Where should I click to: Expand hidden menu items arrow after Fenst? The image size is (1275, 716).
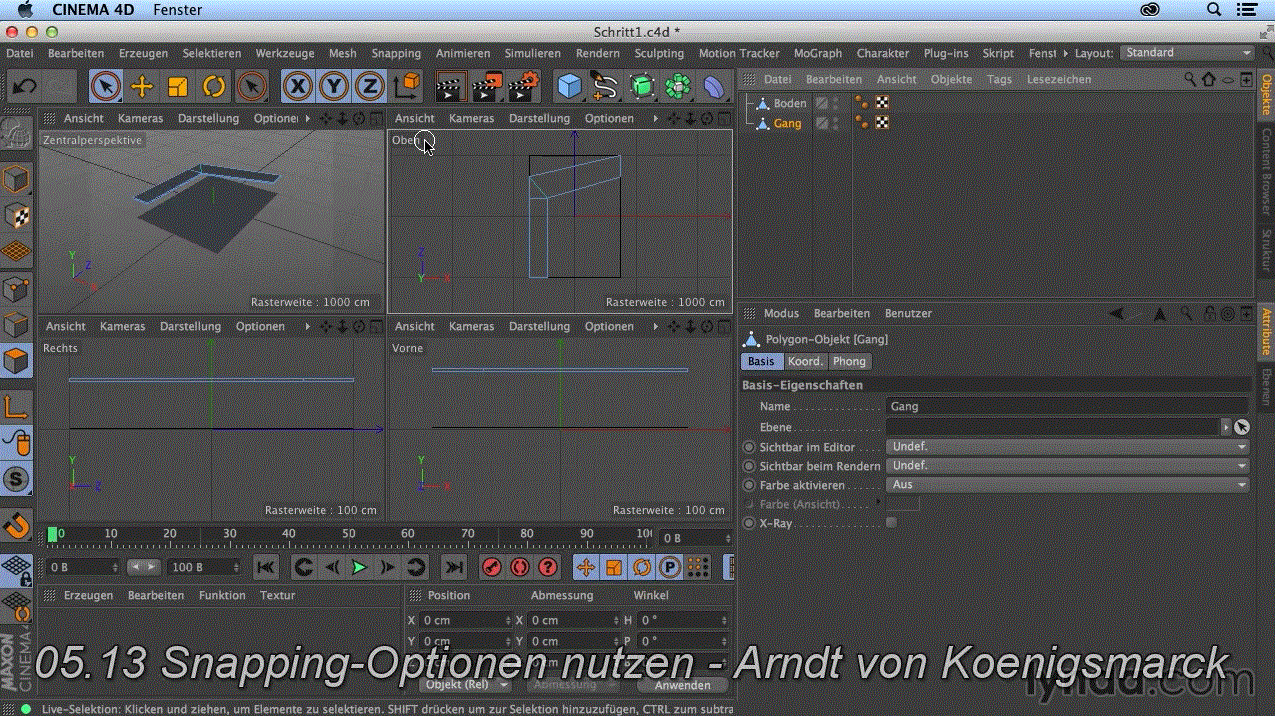click(x=1065, y=53)
